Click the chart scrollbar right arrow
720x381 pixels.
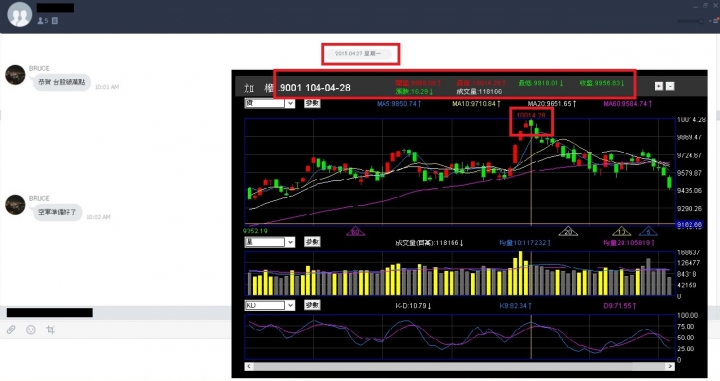point(670,366)
